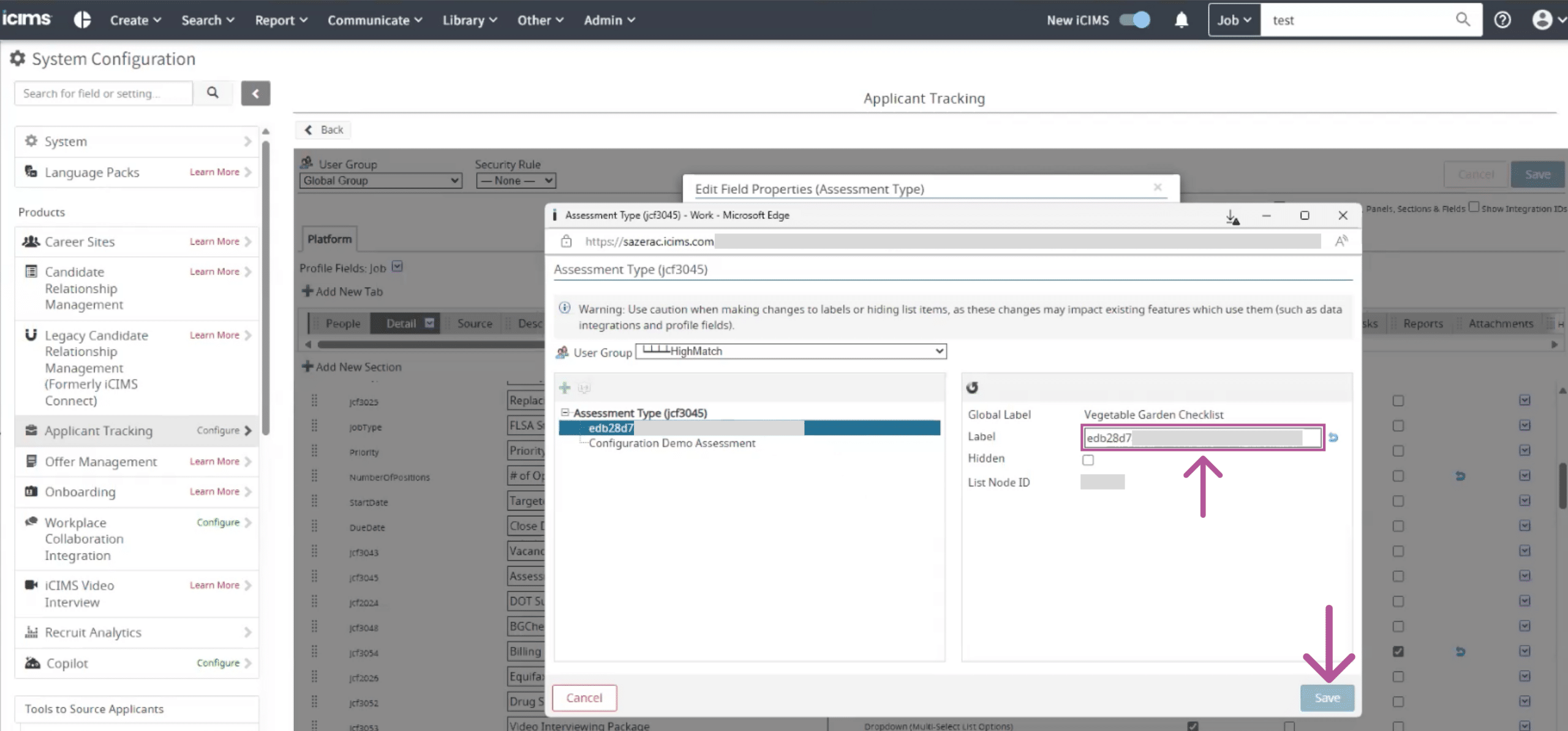Open the help question mark icon
Viewport: 1568px width, 731px height.
(1502, 20)
